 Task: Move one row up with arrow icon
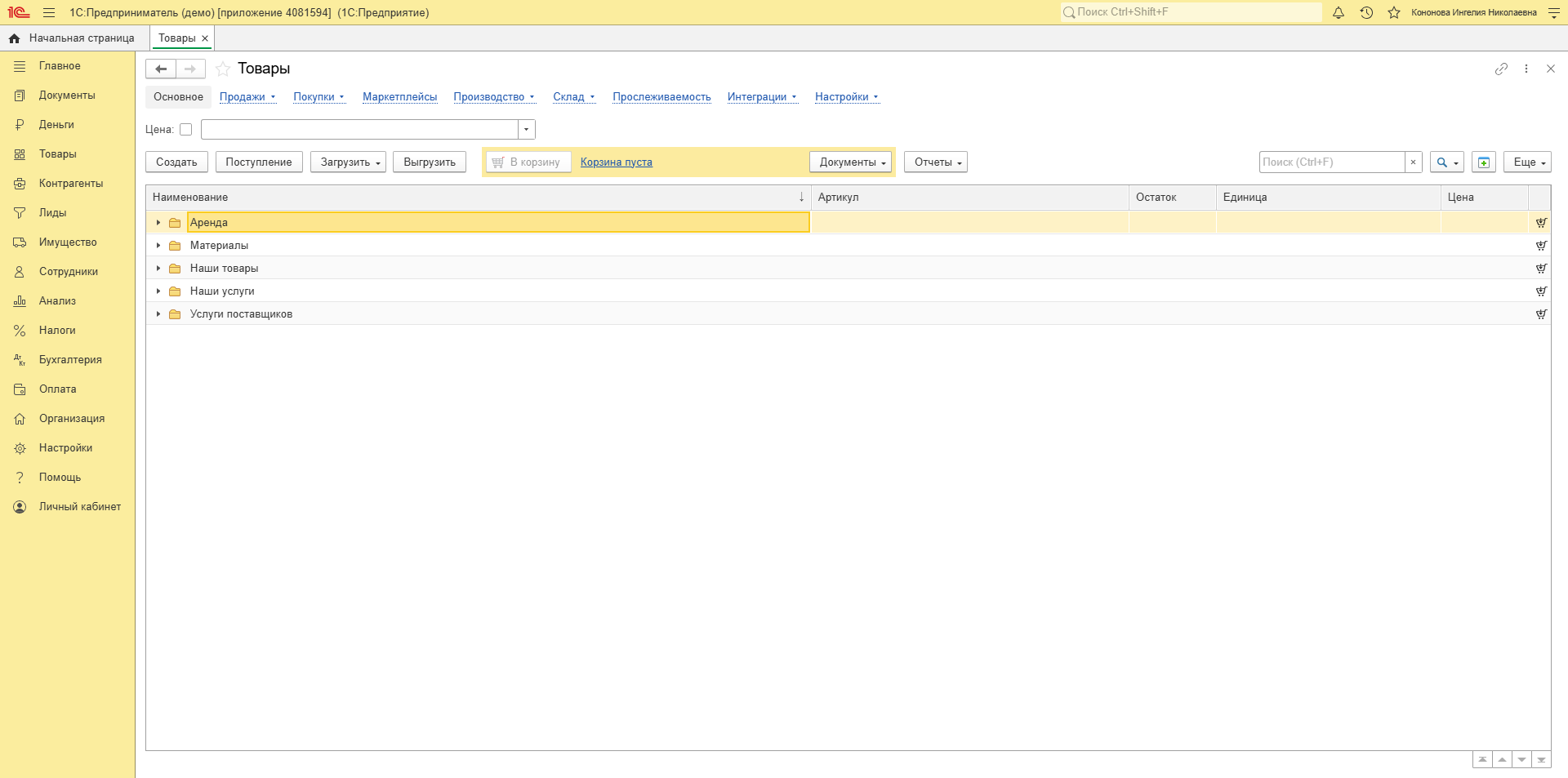click(x=1502, y=759)
